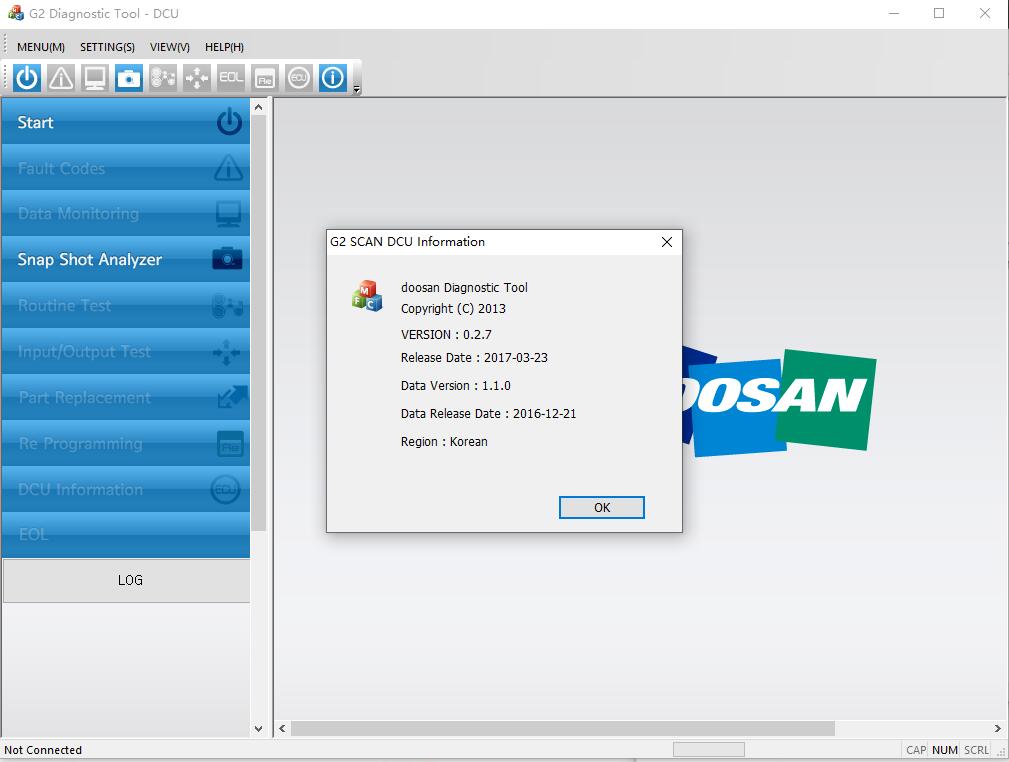The height and width of the screenshot is (762, 1009).
Task: Click the Routine Test toolbar icon
Action: coord(163,79)
